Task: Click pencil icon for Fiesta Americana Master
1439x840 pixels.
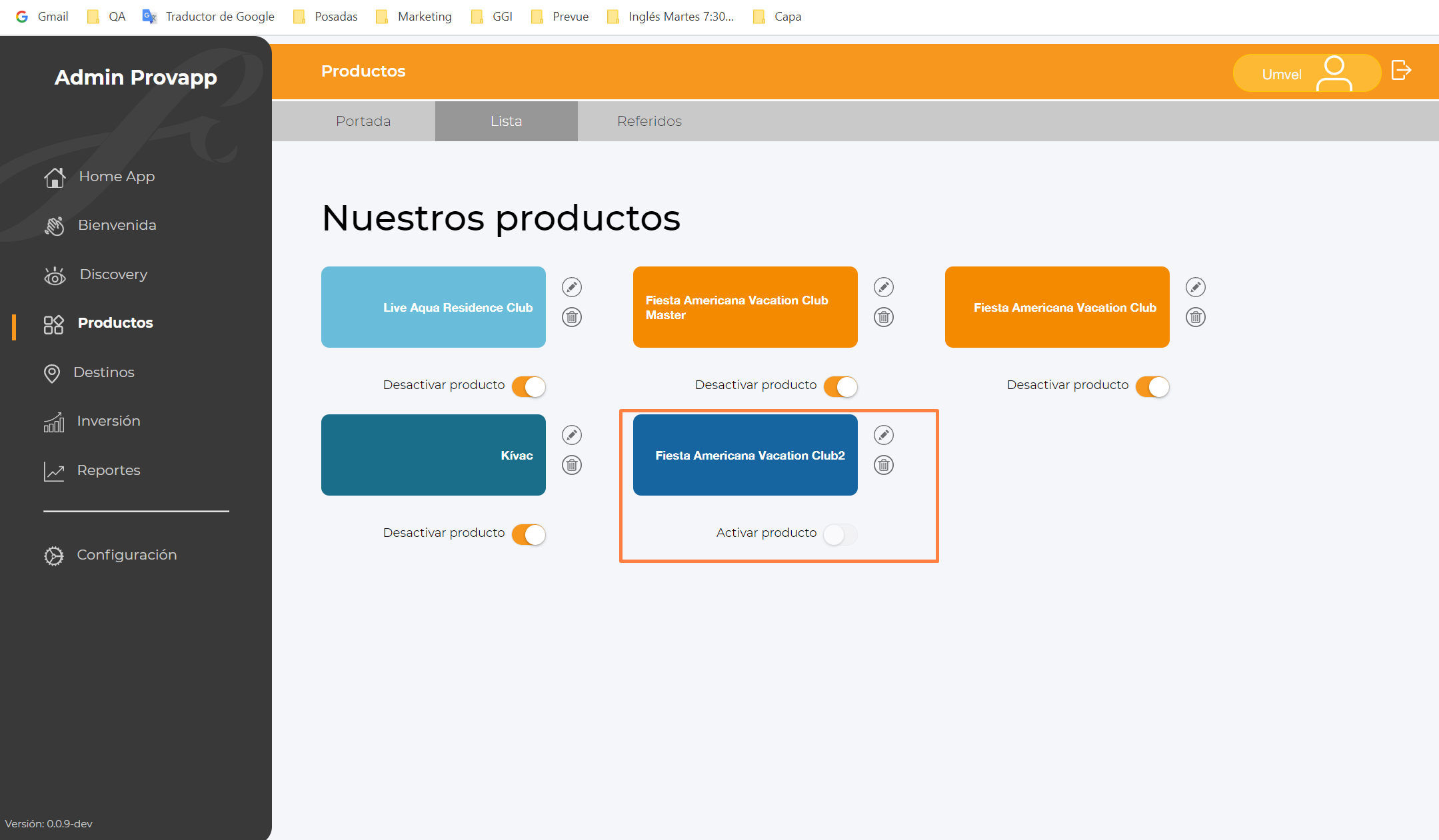Action: tap(884, 287)
